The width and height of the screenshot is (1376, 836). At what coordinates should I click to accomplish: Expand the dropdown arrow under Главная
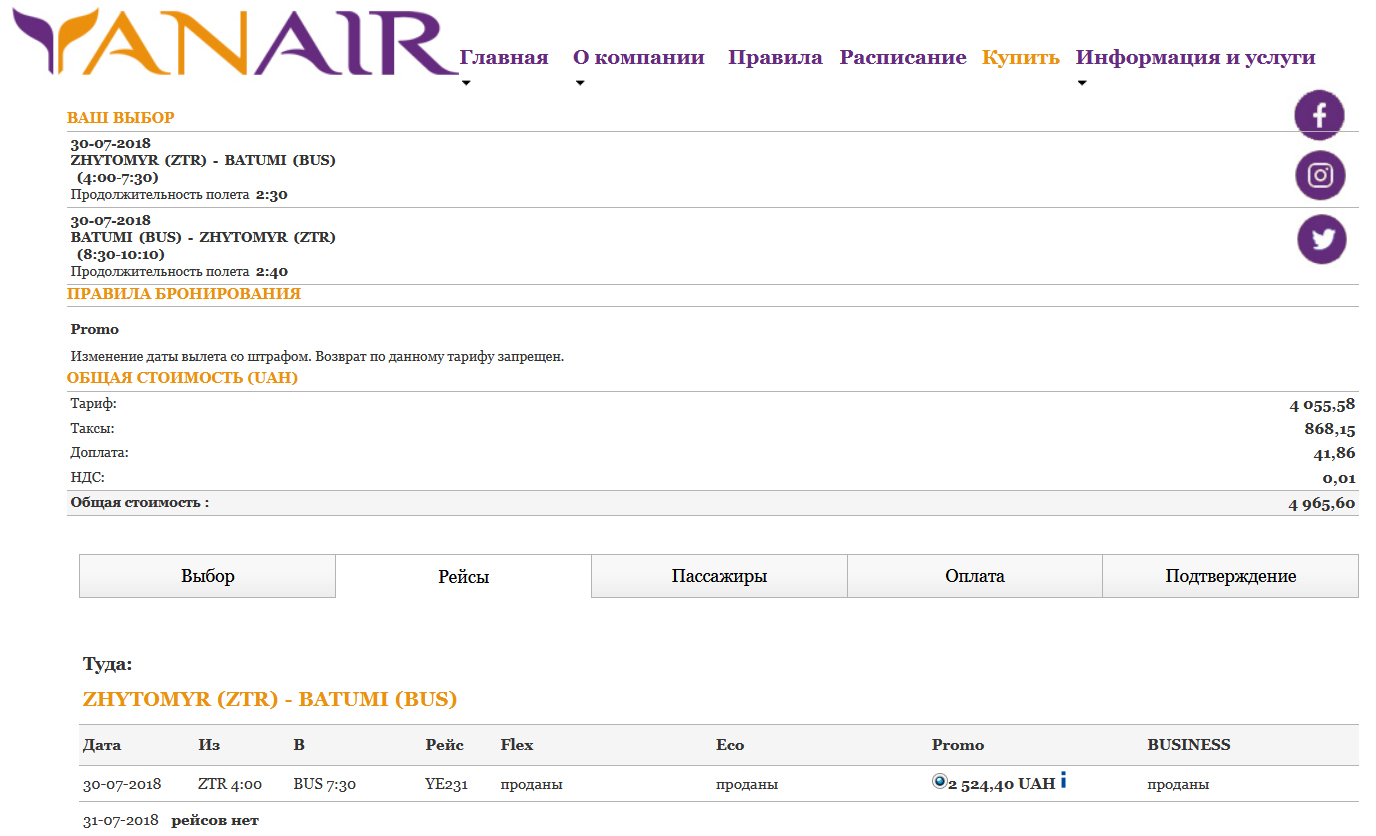coord(466,83)
